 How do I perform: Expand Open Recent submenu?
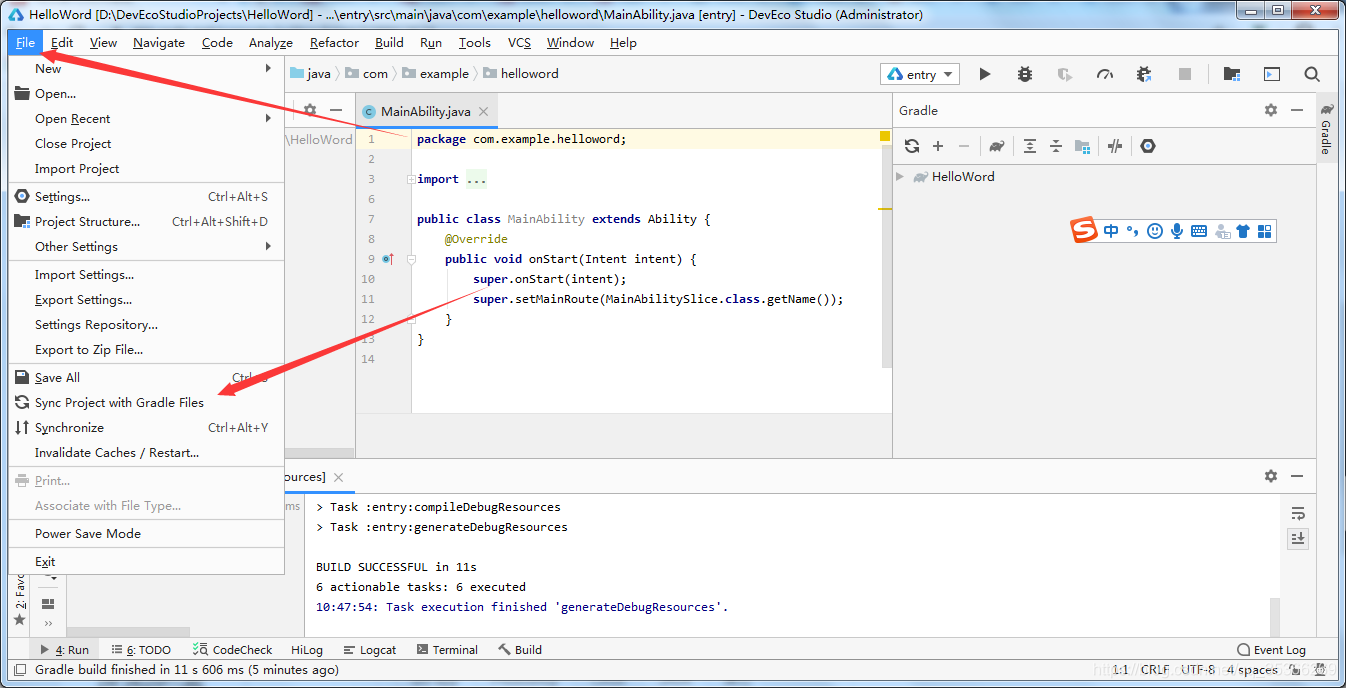(147, 118)
